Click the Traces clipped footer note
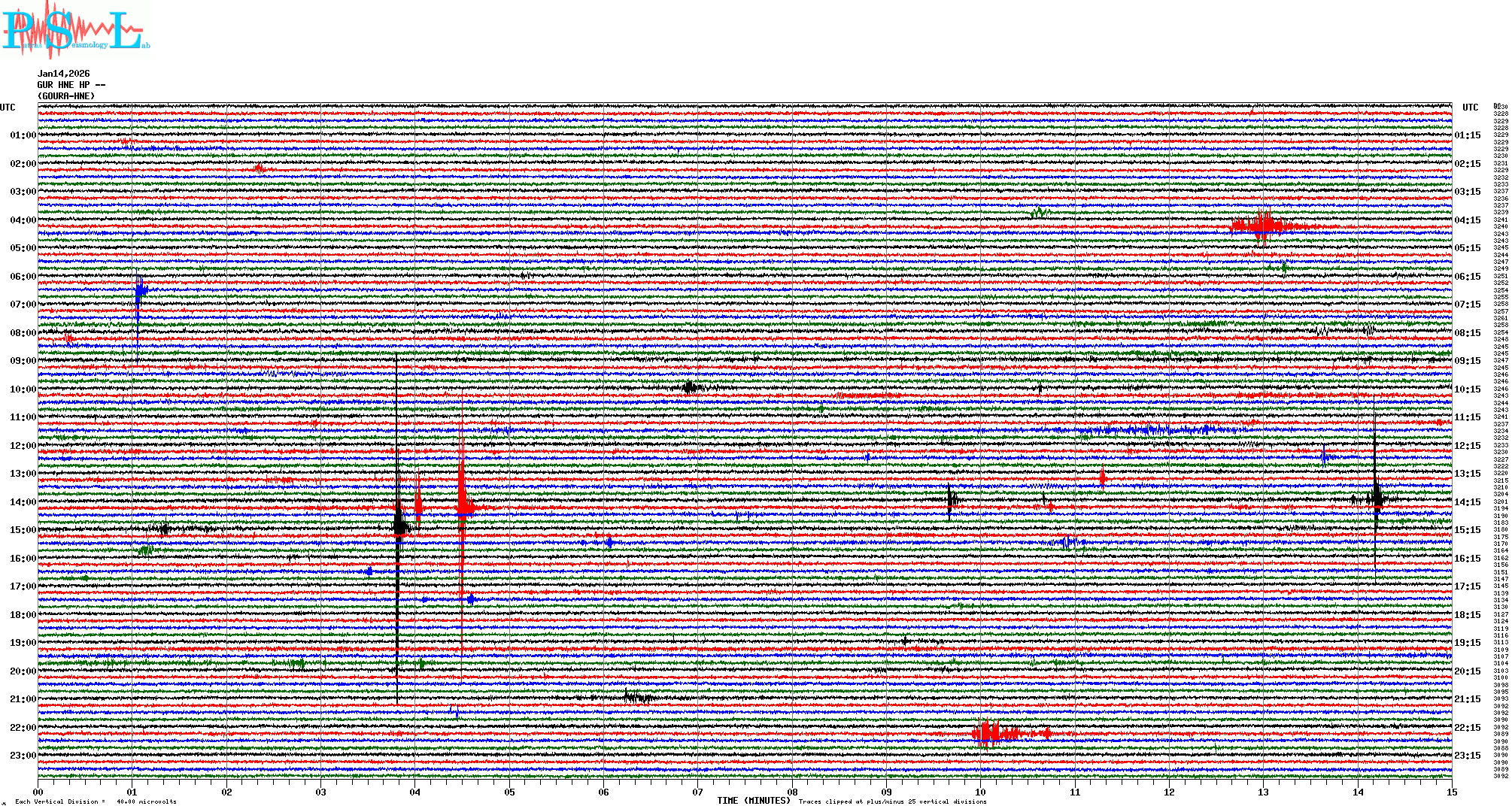The height and width of the screenshot is (812, 1512). tap(892, 801)
